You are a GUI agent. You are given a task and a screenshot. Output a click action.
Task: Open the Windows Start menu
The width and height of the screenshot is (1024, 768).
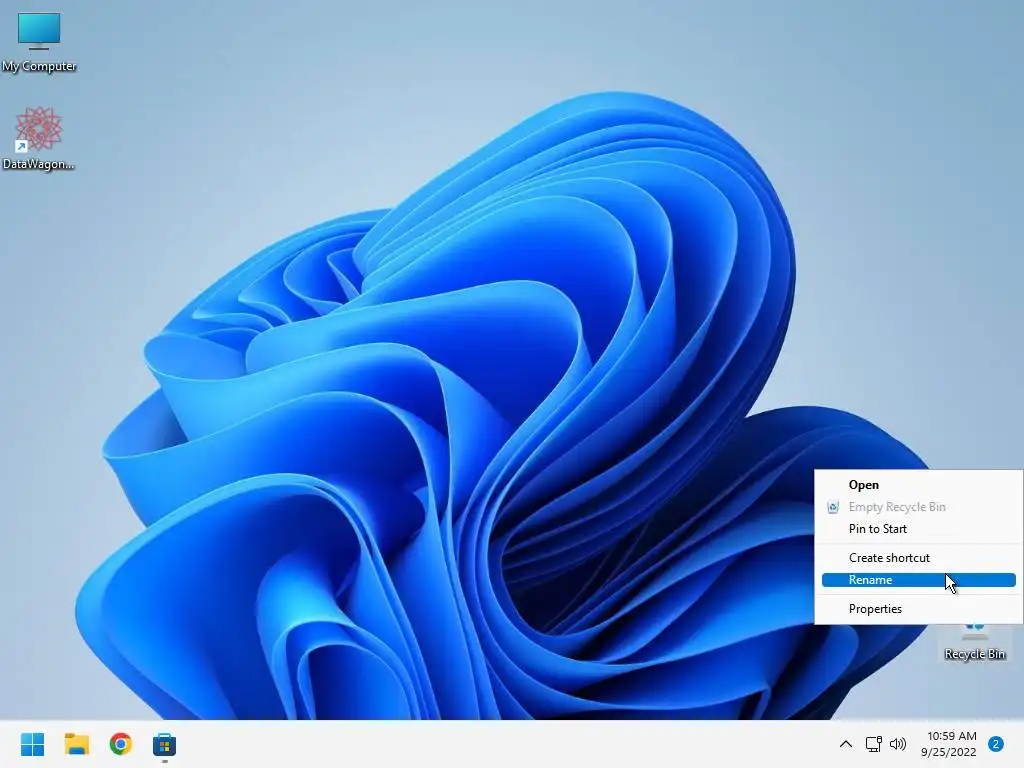(33, 744)
